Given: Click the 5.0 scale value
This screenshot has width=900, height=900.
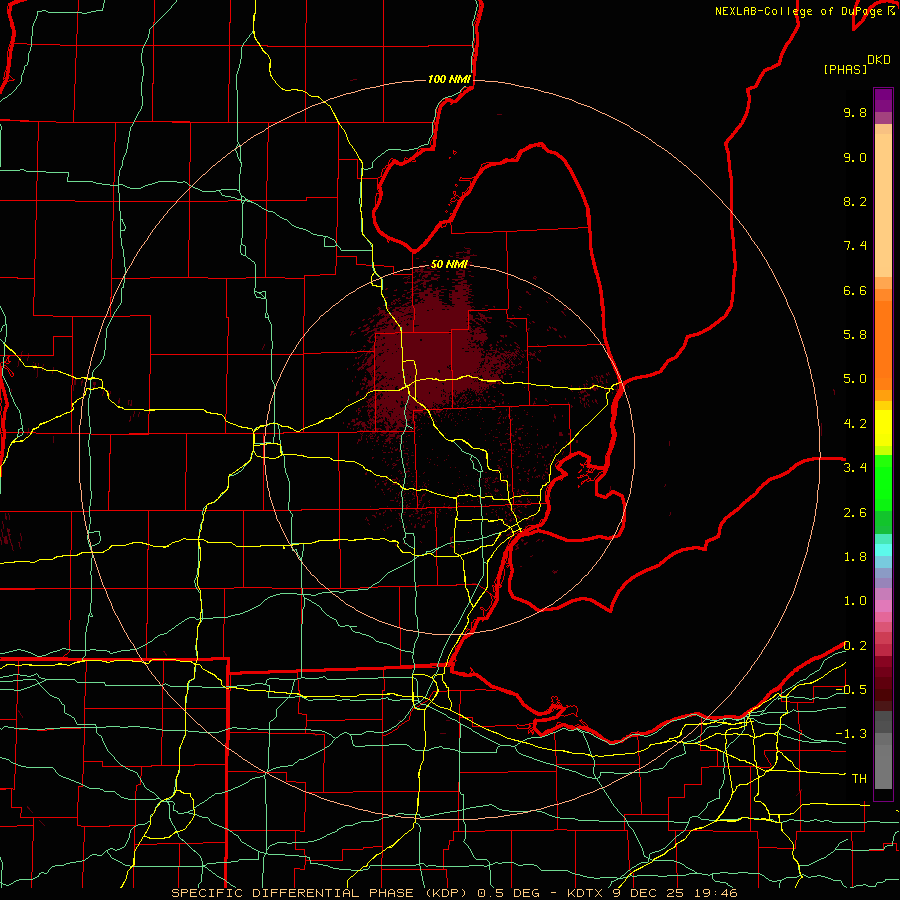Looking at the screenshot, I should (855, 379).
